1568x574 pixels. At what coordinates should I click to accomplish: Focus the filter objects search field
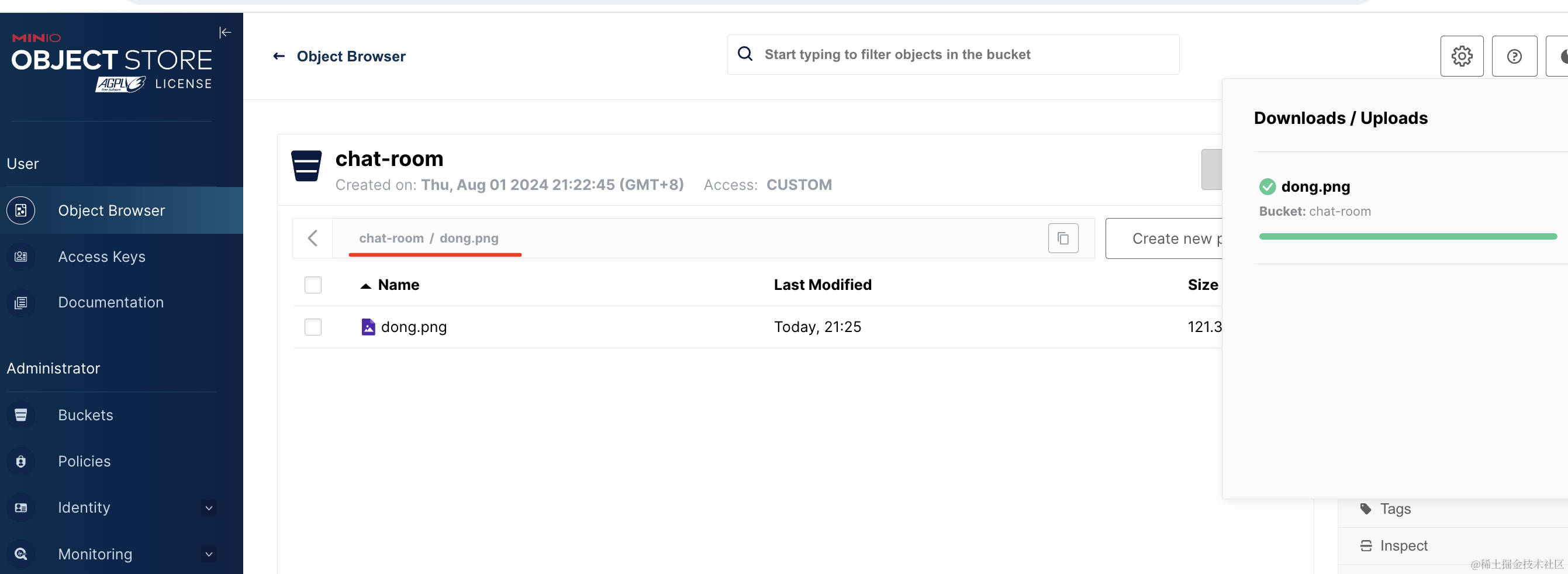click(x=952, y=55)
